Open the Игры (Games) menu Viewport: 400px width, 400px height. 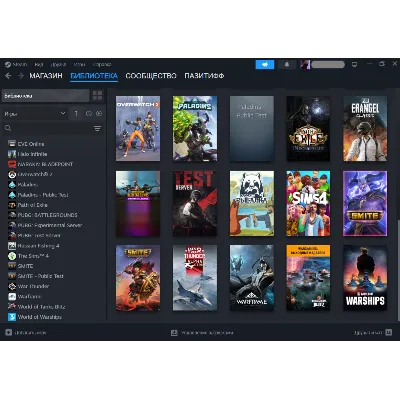click(79, 64)
